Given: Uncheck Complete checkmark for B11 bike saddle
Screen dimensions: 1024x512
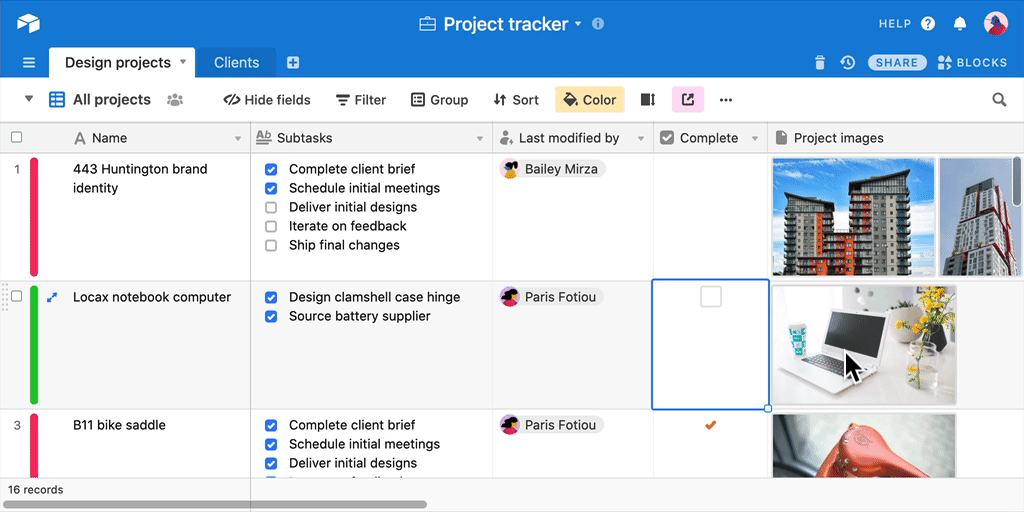Looking at the screenshot, I should point(711,425).
